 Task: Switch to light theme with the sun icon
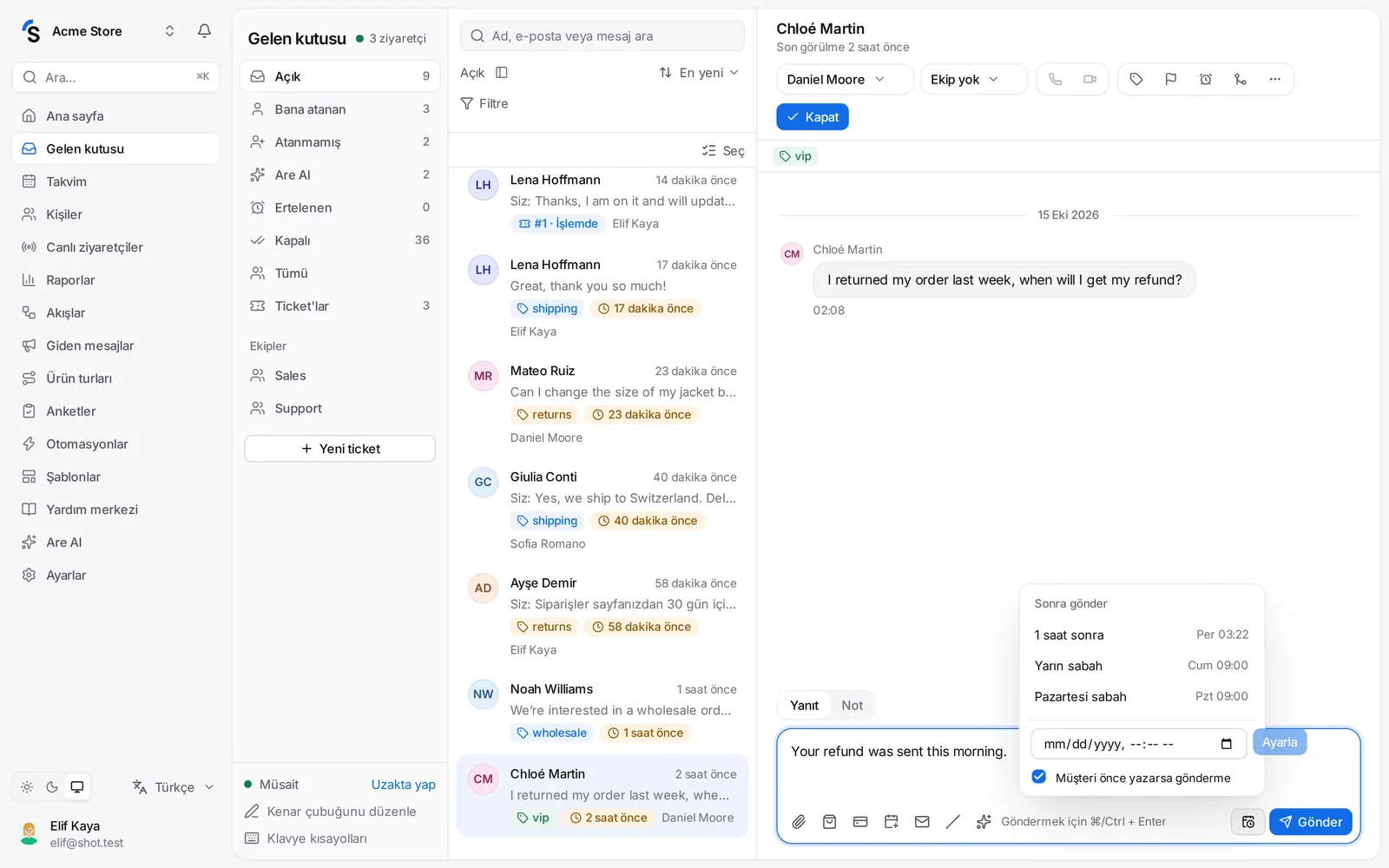27,787
